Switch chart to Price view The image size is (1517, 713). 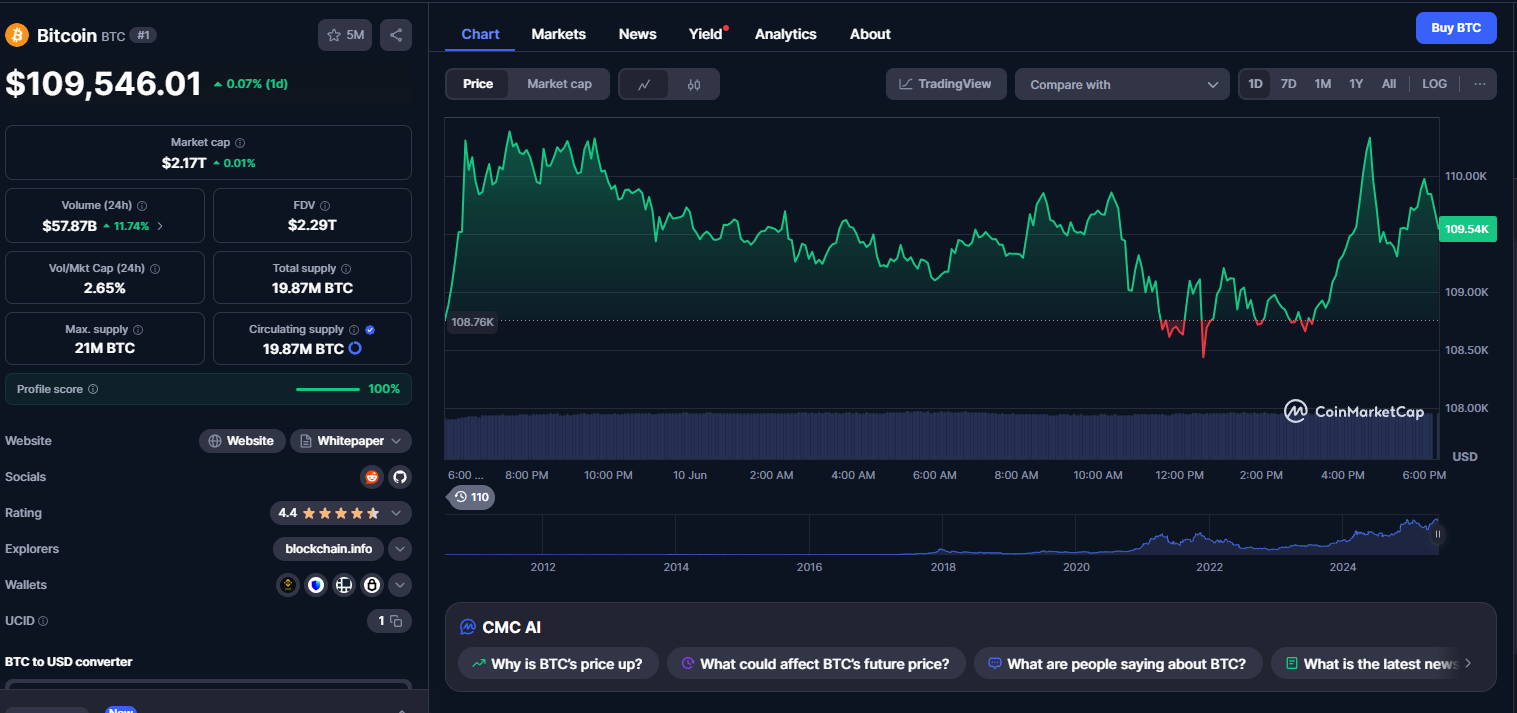(x=478, y=84)
